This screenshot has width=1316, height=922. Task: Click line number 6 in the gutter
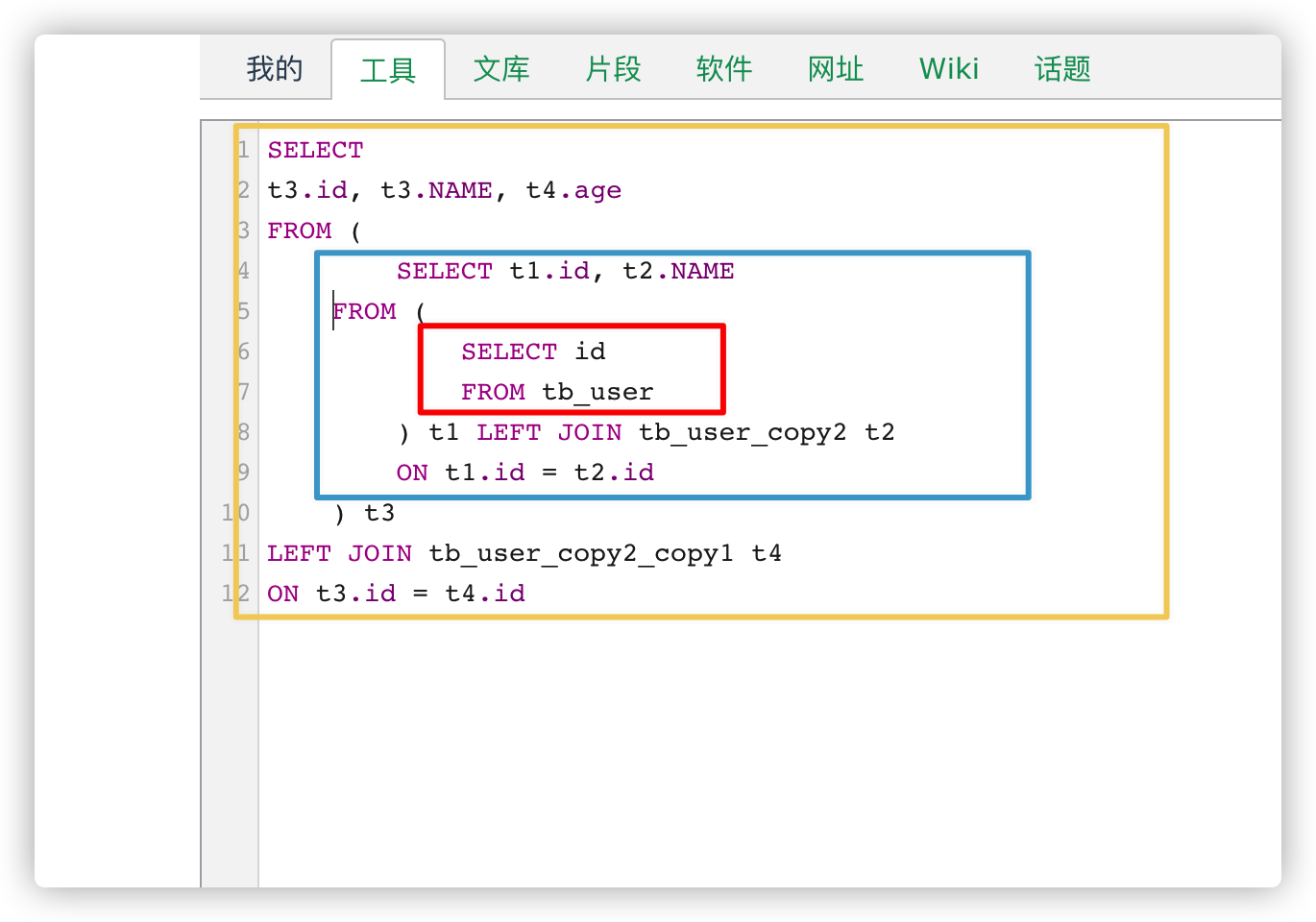tap(242, 352)
